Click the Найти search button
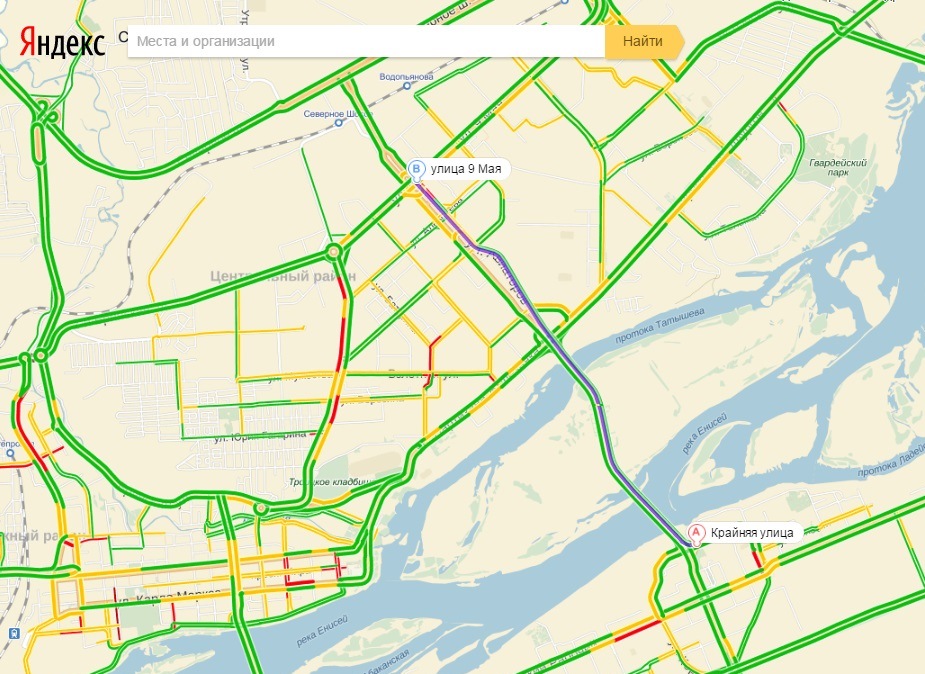Viewport: 925px width, 674px height. pos(644,41)
